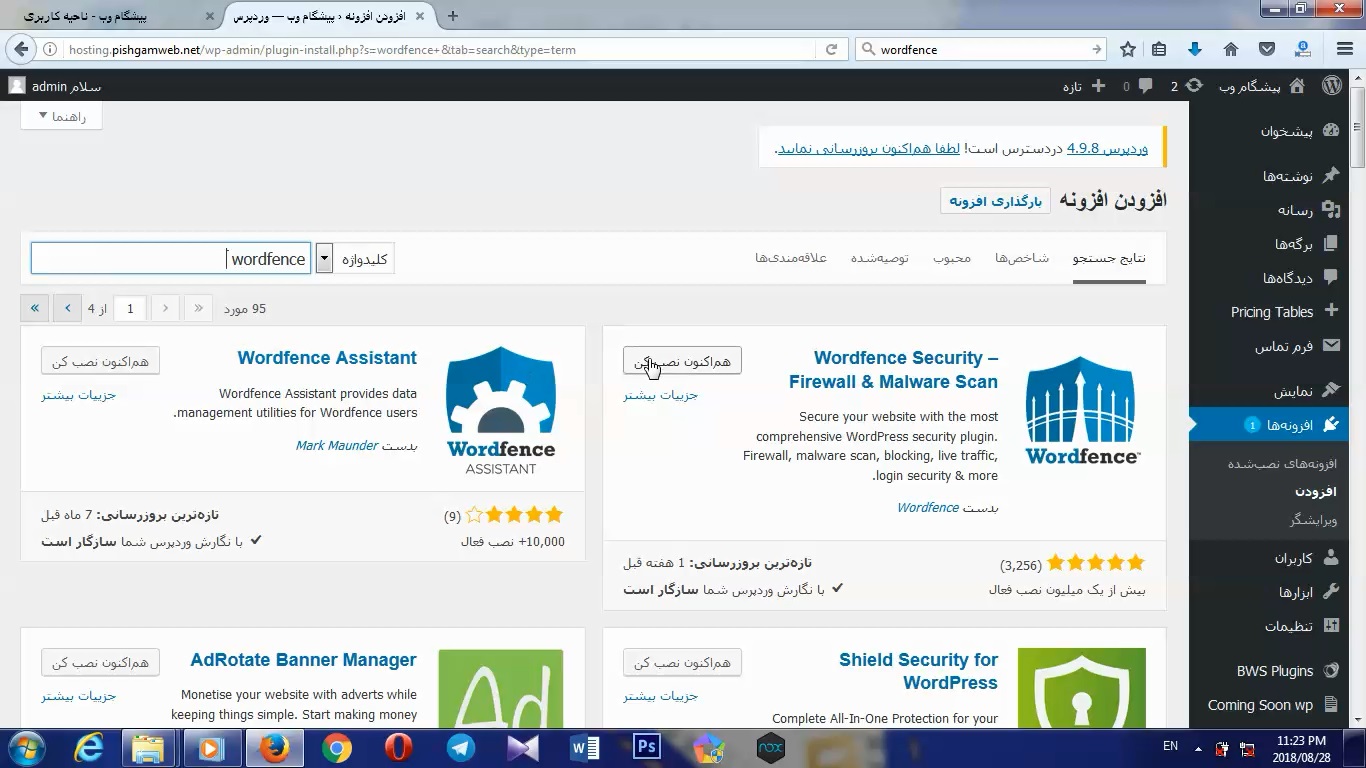Open the Firefox hamburger menu
Image resolution: width=1366 pixels, height=768 pixels.
click(x=1345, y=49)
